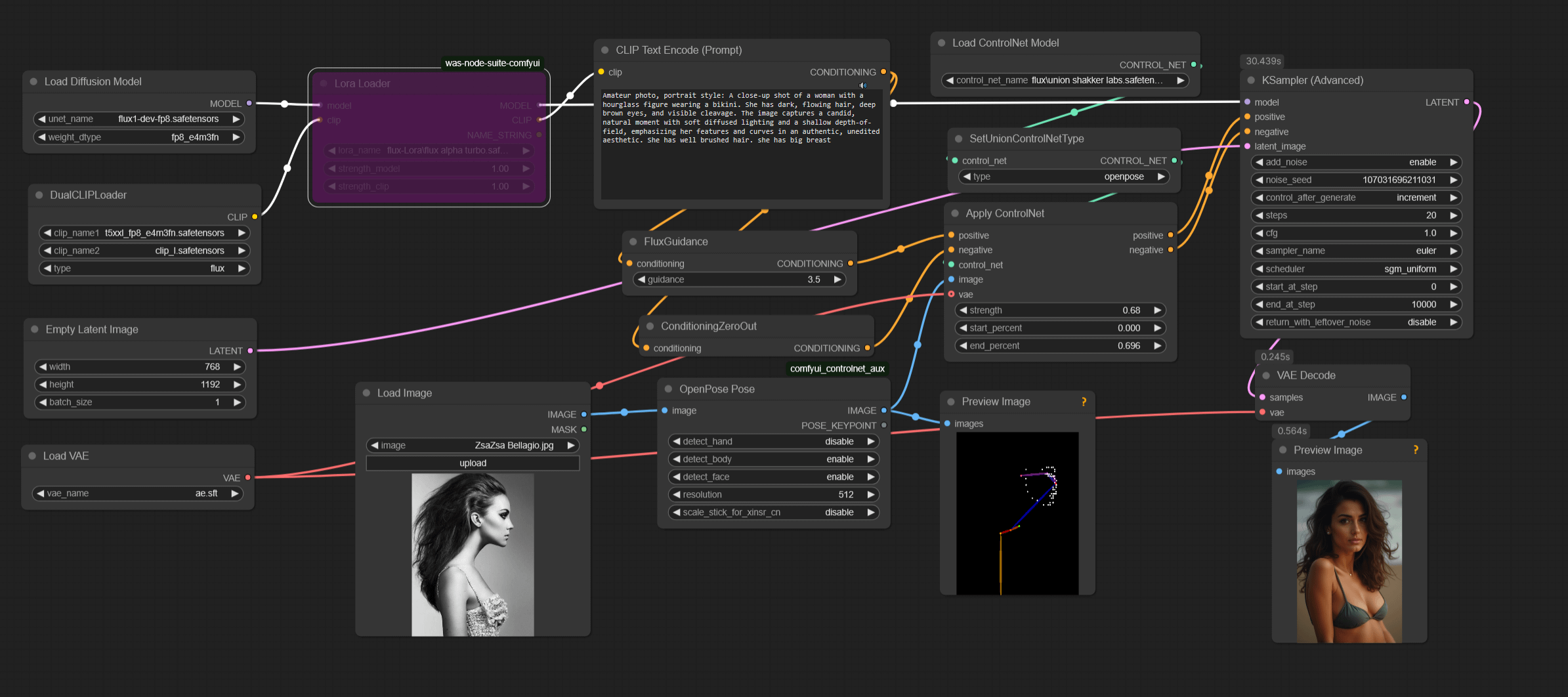Adjust the FluxGuidance guidance value

739,280
